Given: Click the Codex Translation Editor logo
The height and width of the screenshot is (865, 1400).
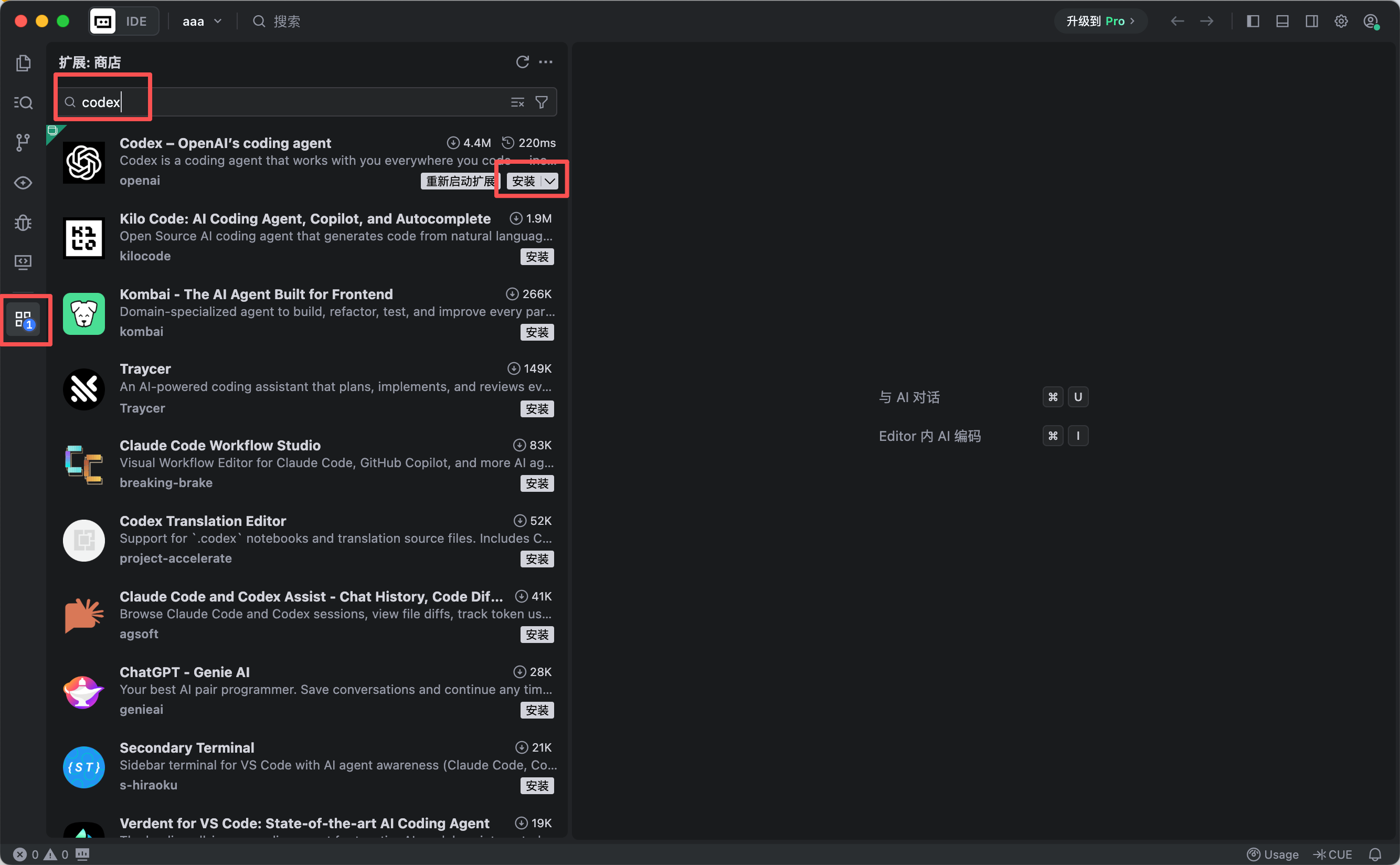Looking at the screenshot, I should (84, 540).
